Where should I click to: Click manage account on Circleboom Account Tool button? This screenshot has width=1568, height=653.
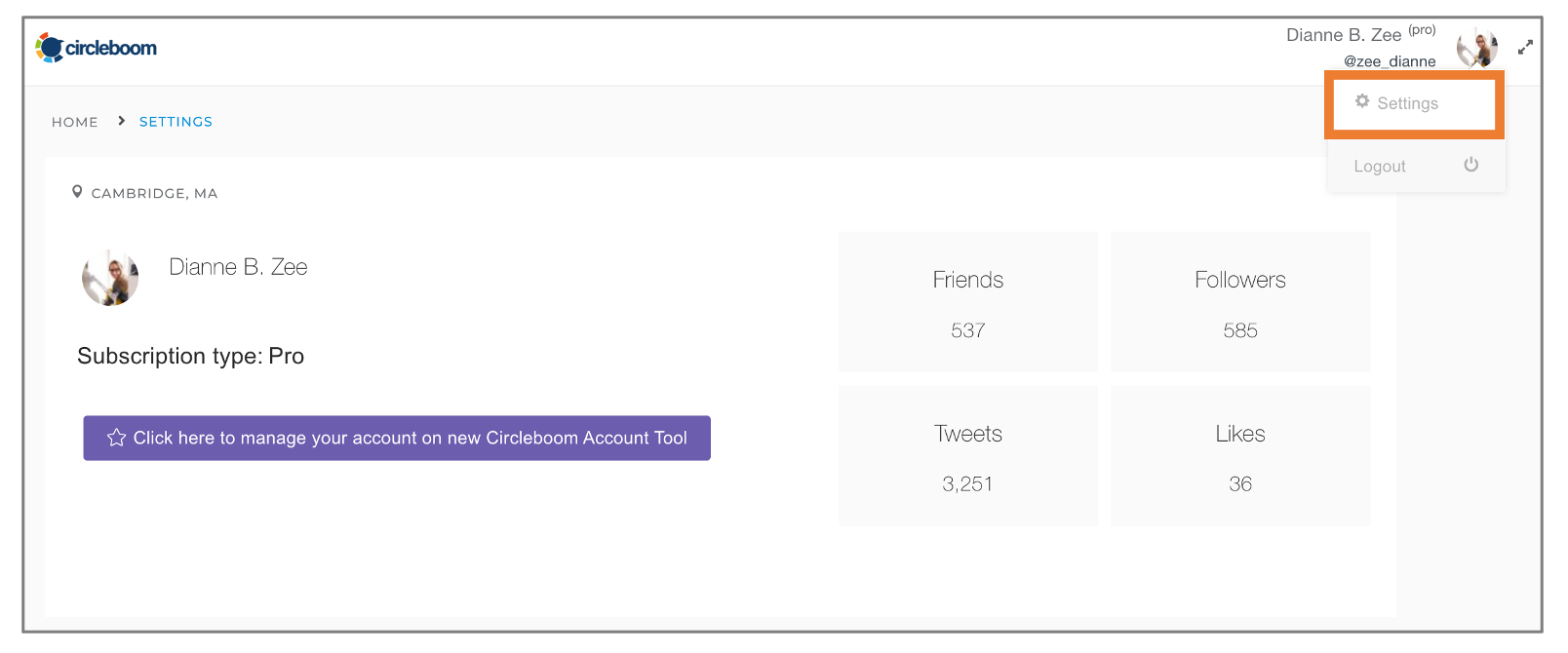click(x=397, y=439)
